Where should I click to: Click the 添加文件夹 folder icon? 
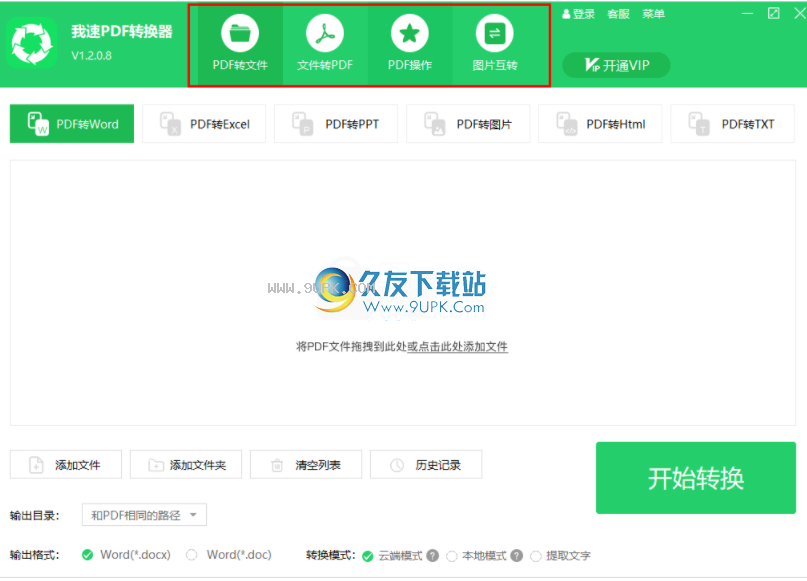(156, 465)
